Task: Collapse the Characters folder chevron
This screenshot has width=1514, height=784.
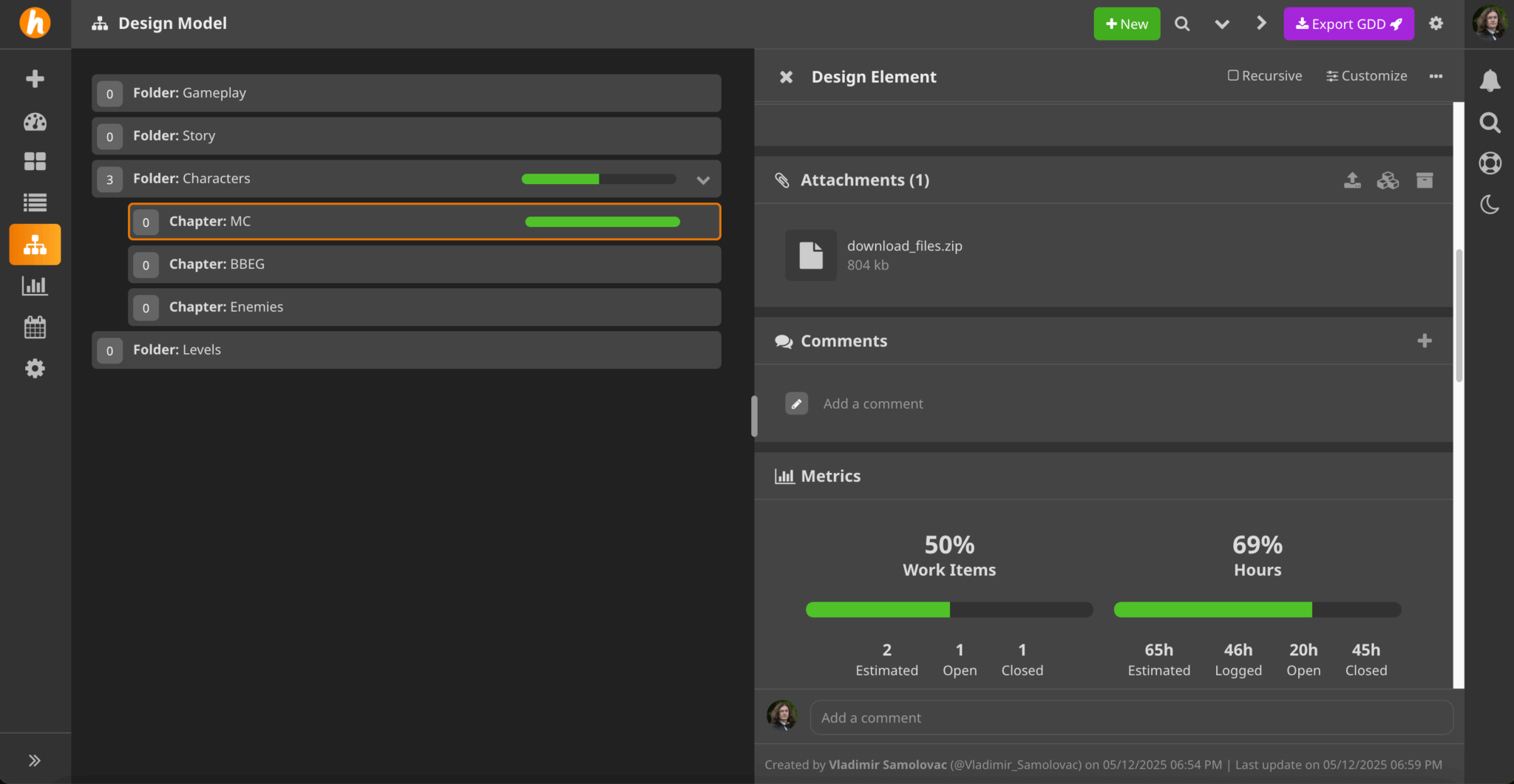Action: (702, 179)
